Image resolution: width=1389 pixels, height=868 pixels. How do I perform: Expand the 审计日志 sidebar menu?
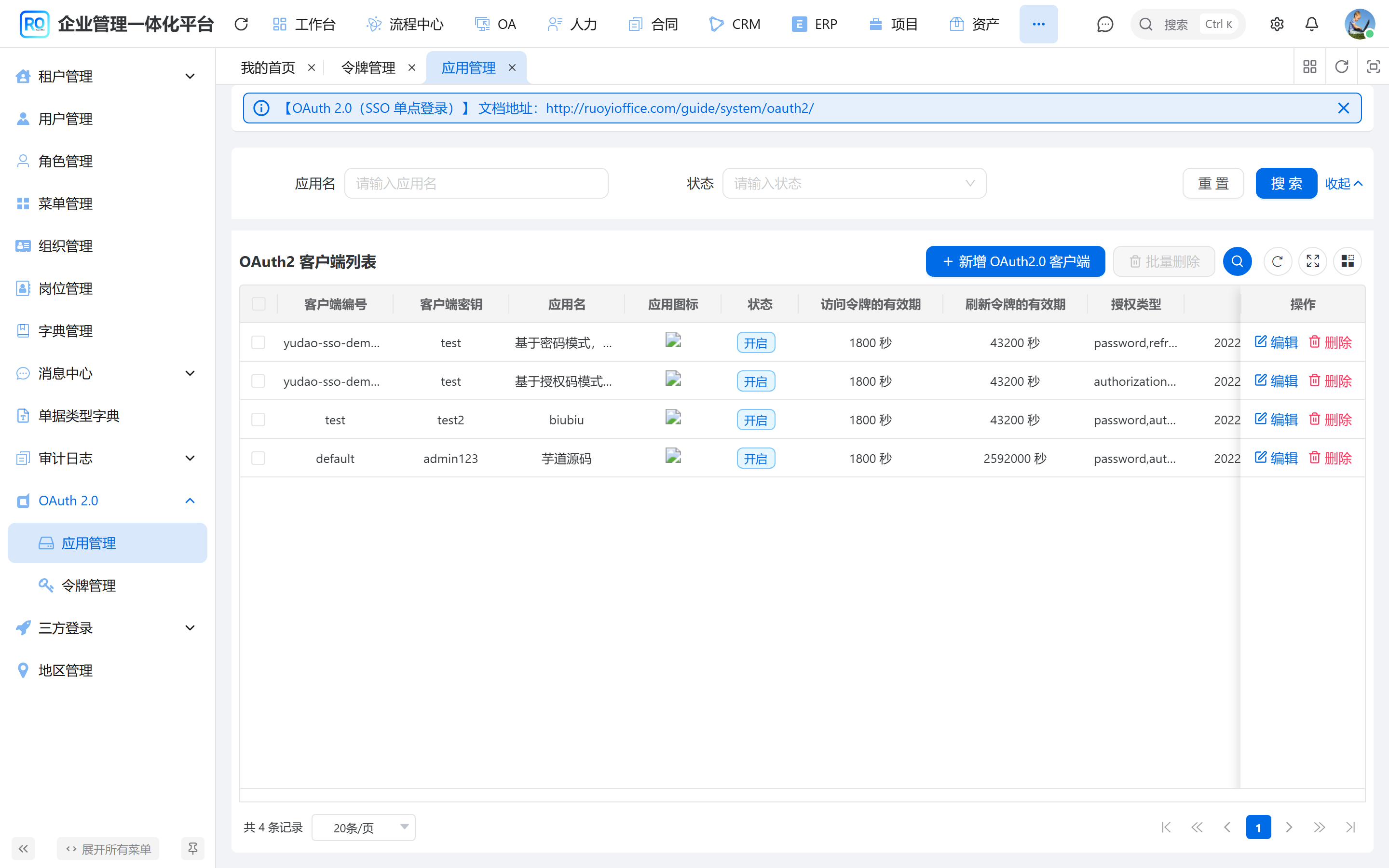108,458
